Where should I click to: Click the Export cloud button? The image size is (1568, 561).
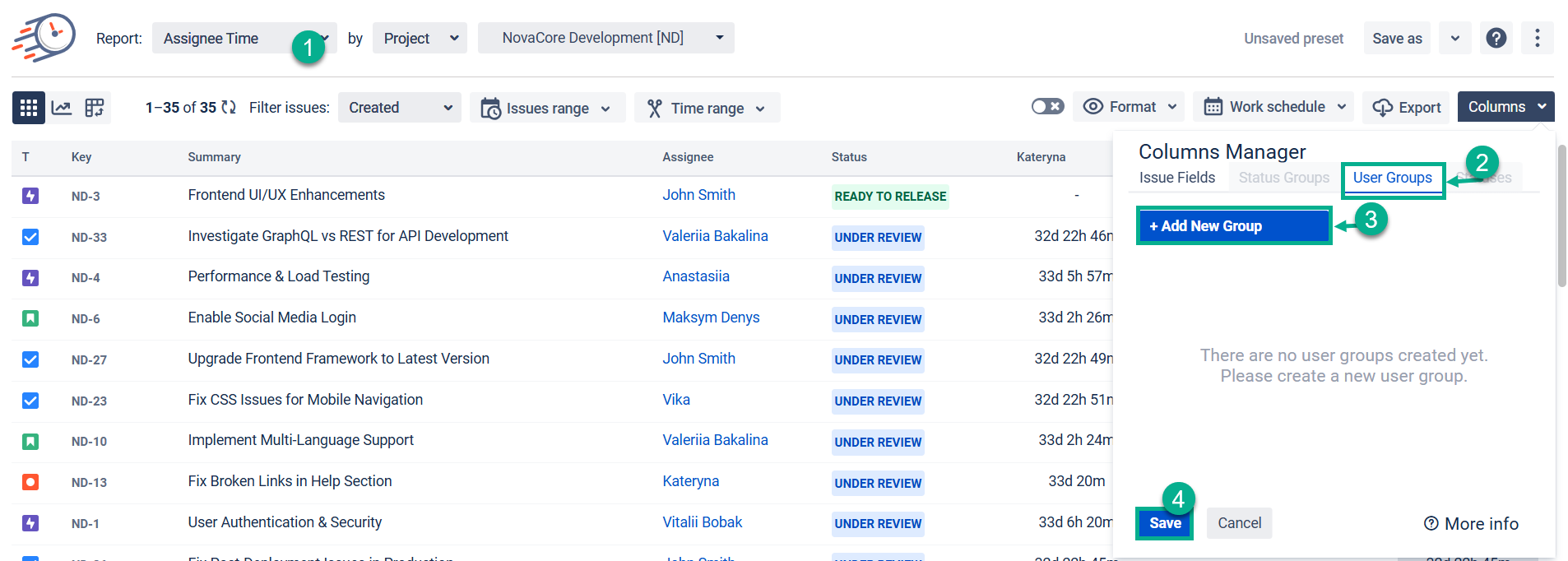tap(1406, 108)
